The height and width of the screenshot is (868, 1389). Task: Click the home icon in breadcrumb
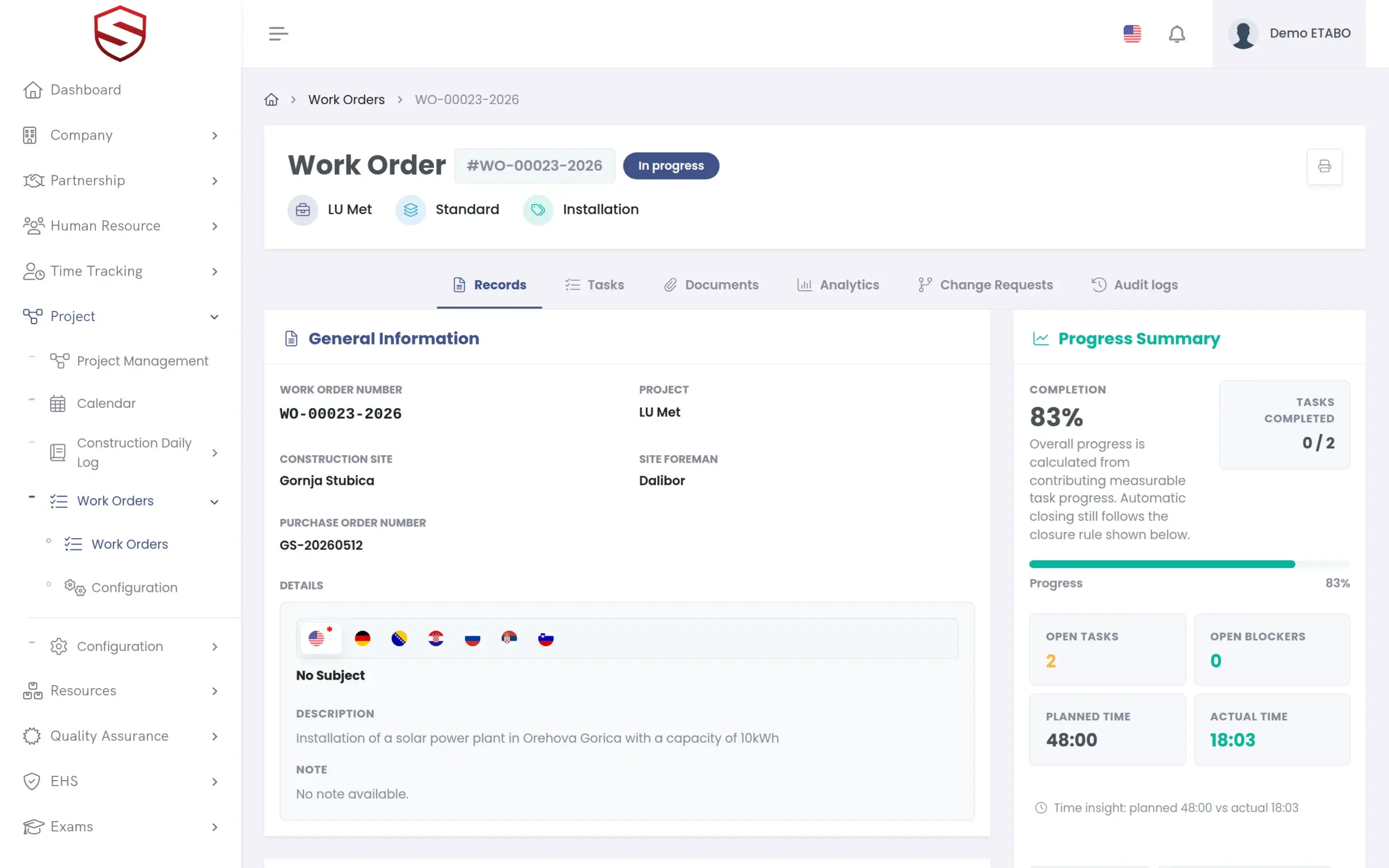(271, 100)
